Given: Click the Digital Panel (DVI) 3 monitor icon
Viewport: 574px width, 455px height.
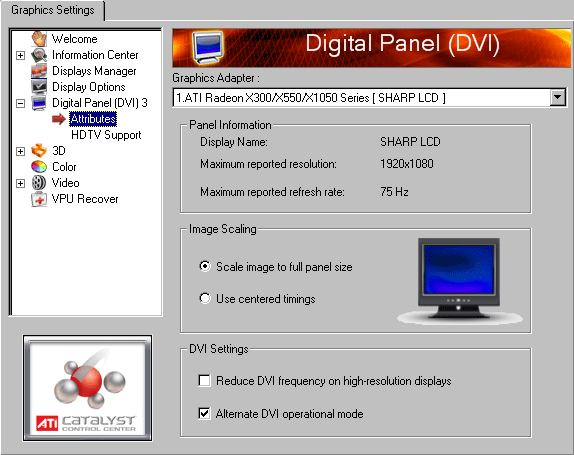Looking at the screenshot, I should pyautogui.click(x=39, y=103).
